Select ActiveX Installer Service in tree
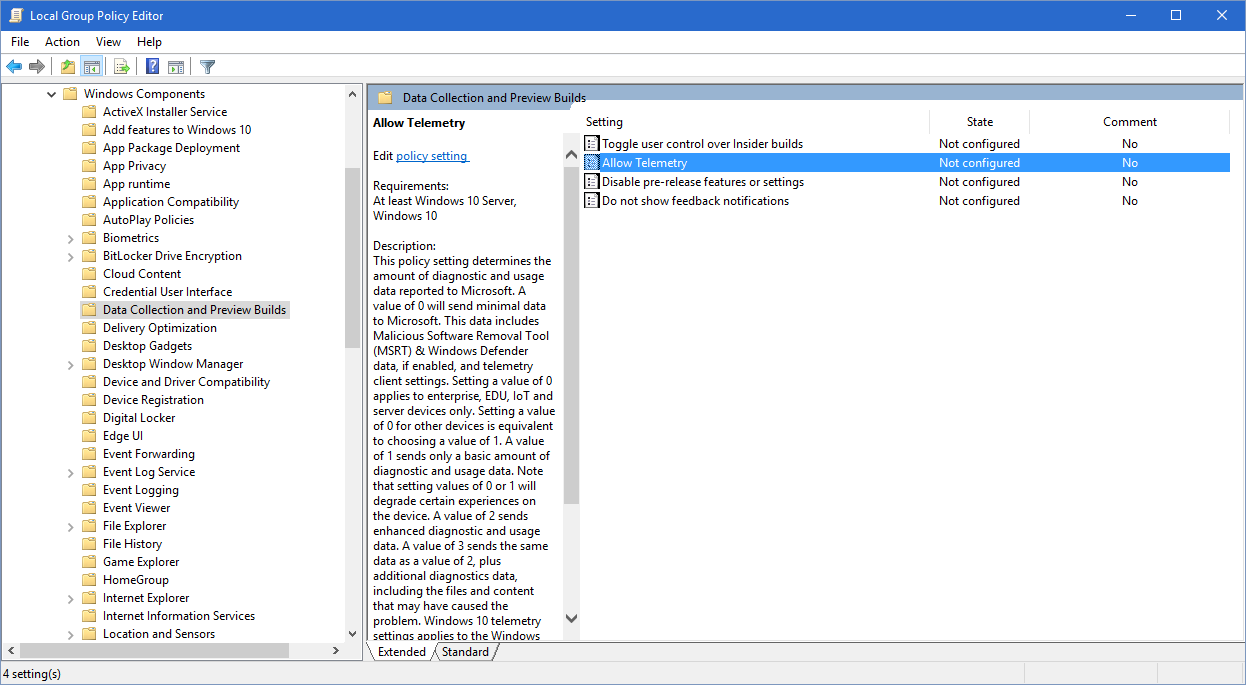Image resolution: width=1246 pixels, height=685 pixels. (165, 112)
